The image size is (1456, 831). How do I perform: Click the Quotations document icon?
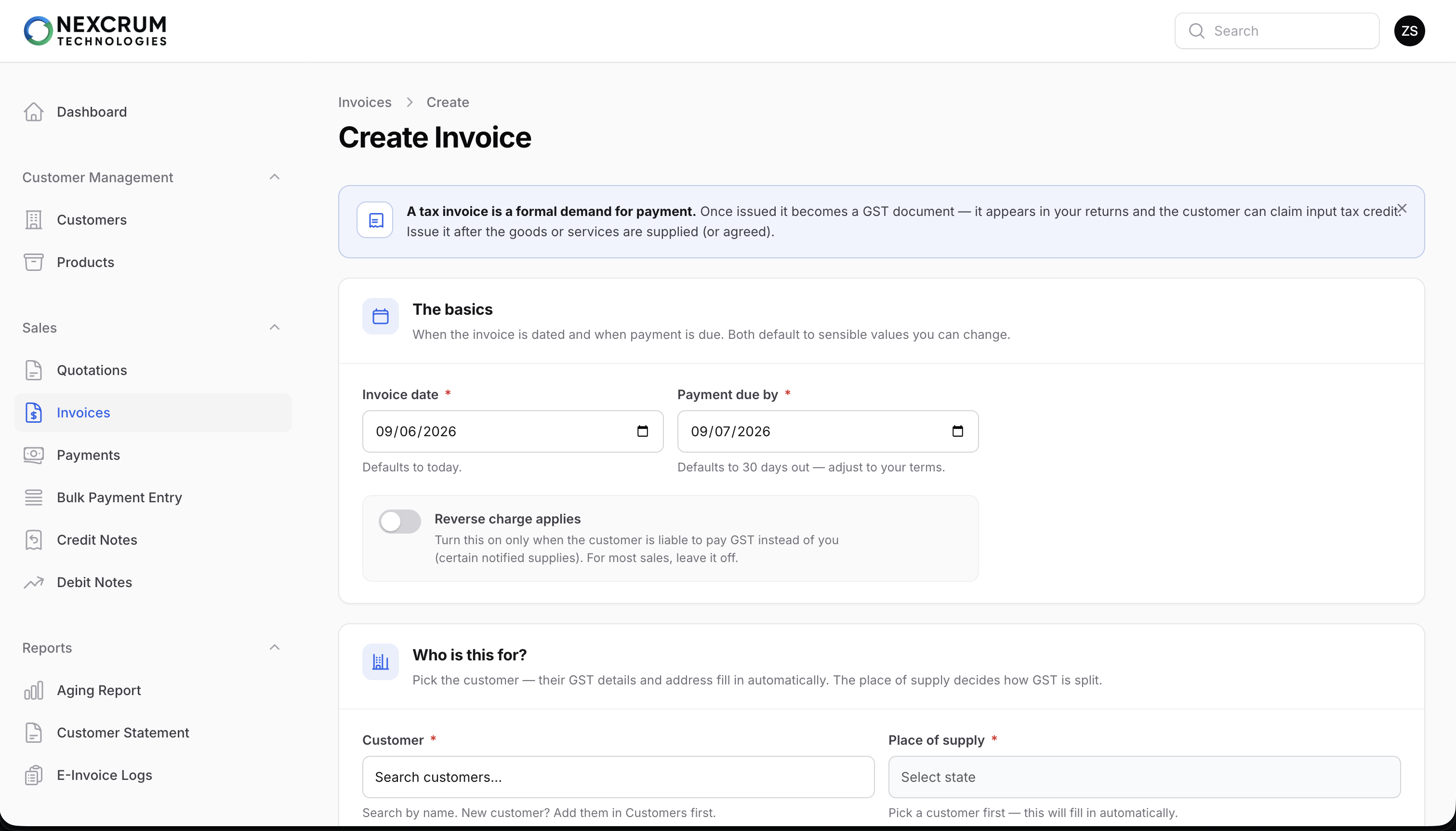click(34, 370)
